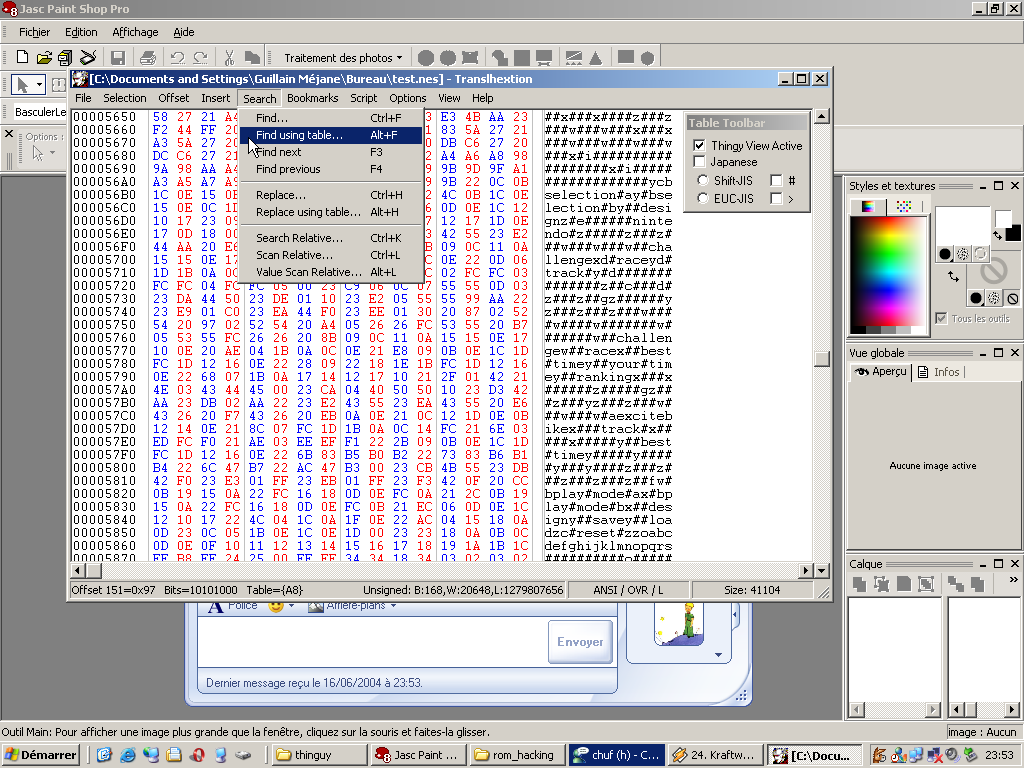Open the Traitement des photos dropdown

click(x=343, y=57)
